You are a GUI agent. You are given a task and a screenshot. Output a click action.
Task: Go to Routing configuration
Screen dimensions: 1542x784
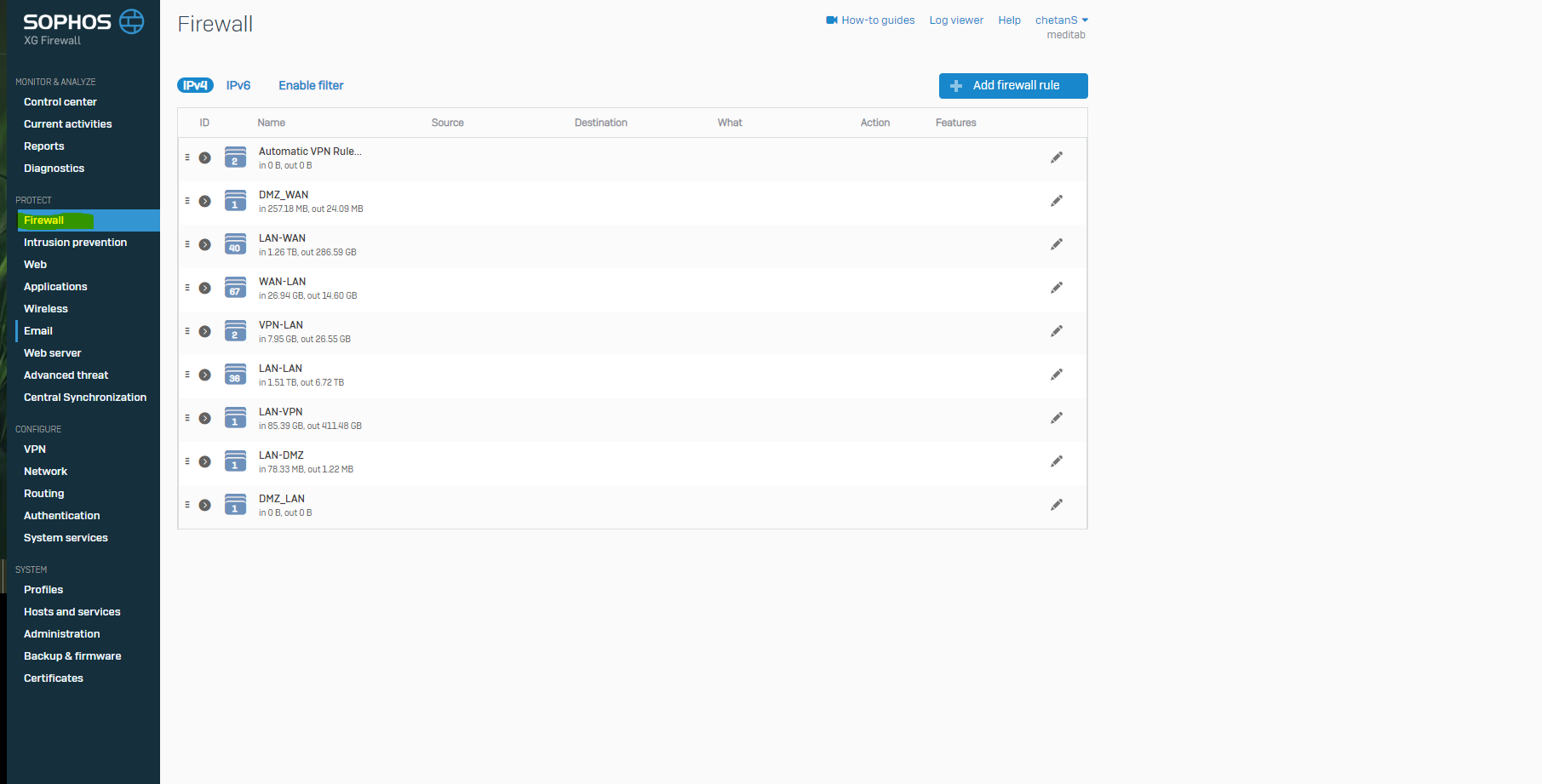44,494
